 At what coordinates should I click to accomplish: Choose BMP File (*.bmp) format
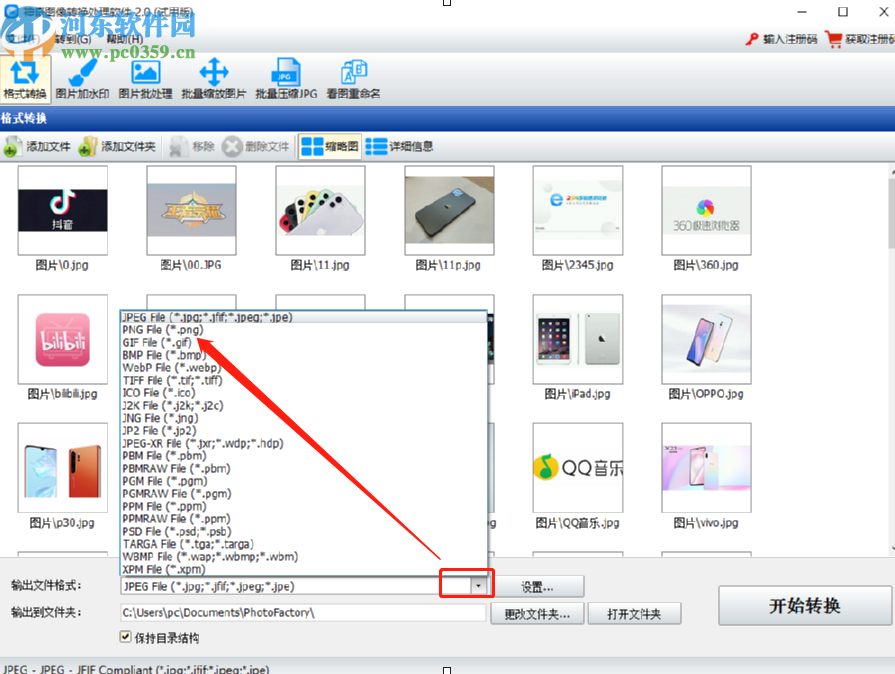304,355
